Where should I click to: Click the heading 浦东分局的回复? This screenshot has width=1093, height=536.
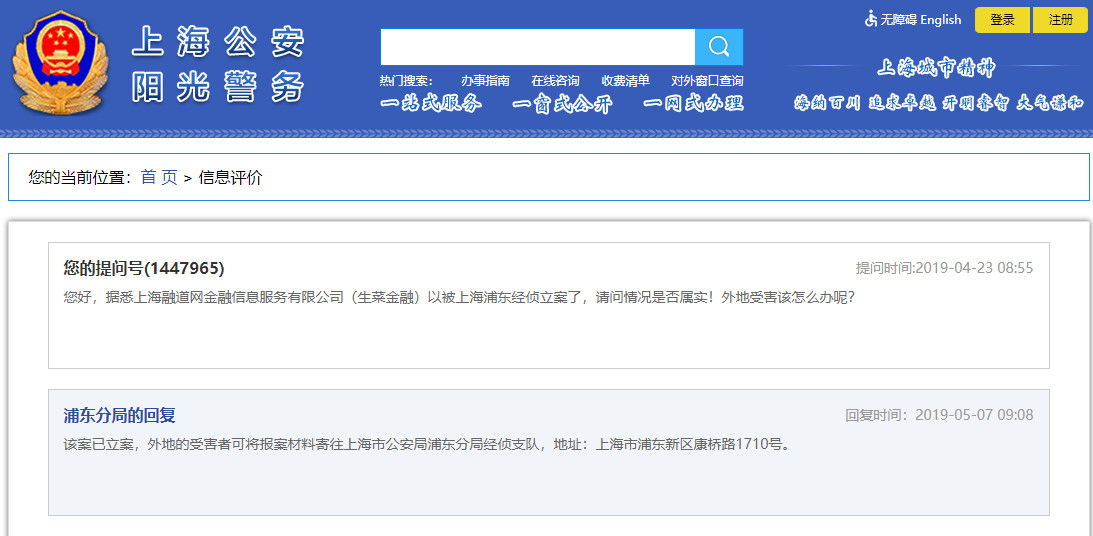point(119,415)
